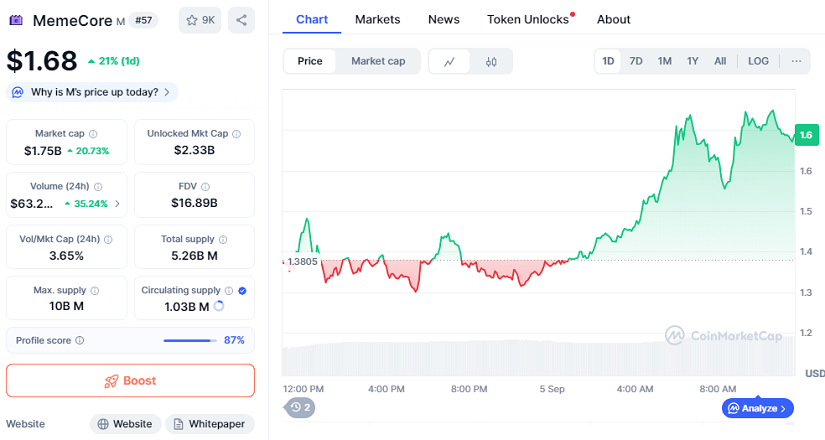825x440 pixels.
Task: Click the green 1.6 current price label
Action: [807, 135]
